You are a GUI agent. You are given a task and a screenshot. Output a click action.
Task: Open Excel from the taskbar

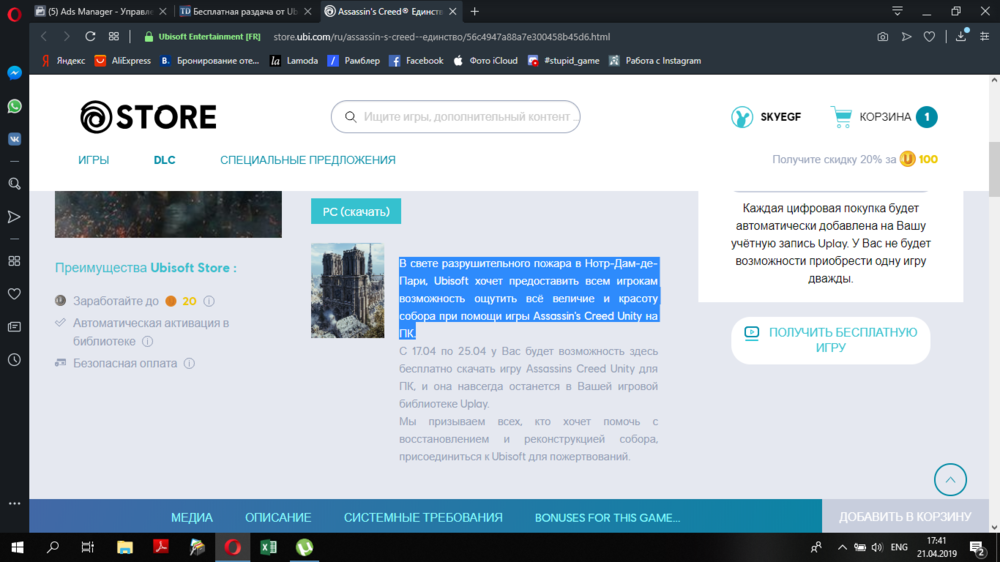click(268, 547)
